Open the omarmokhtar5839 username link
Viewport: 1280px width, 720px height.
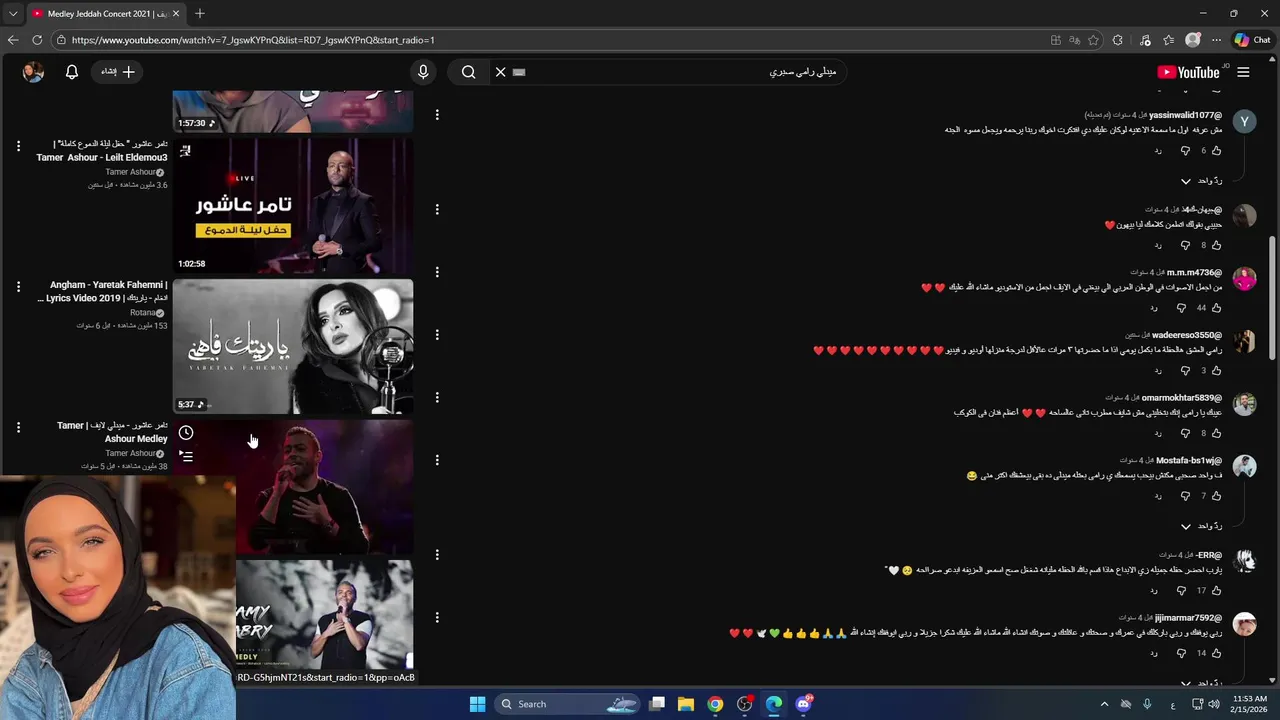coord(1182,398)
